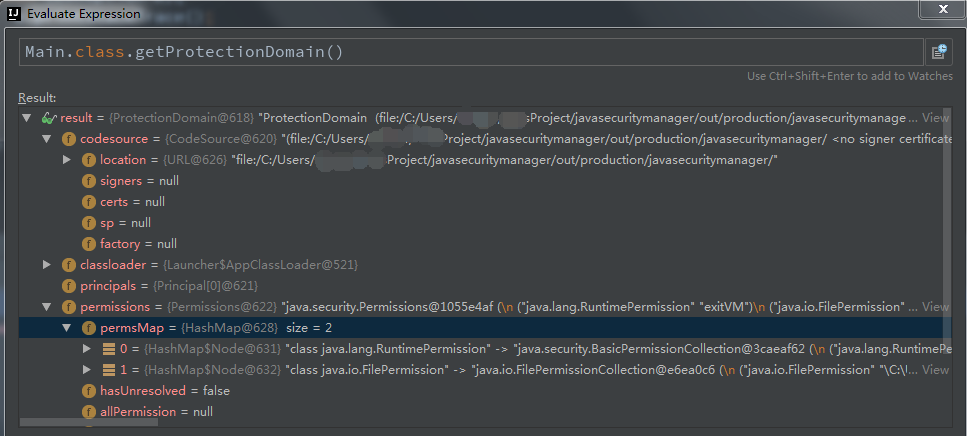Screen dimensions: 967x436
Task: Expand HashMap node 1 FilePermission entry
Action: click(x=86, y=370)
